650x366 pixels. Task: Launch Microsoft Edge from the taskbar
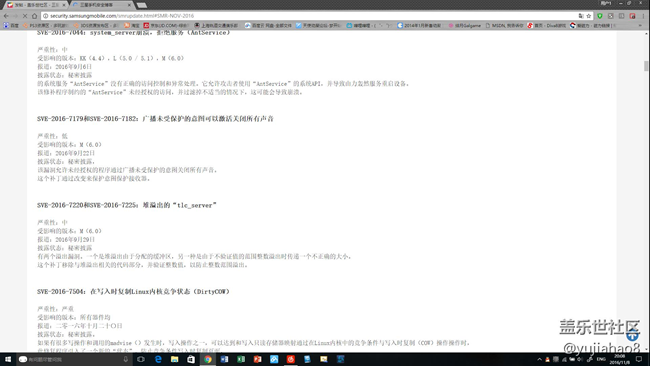(158, 359)
